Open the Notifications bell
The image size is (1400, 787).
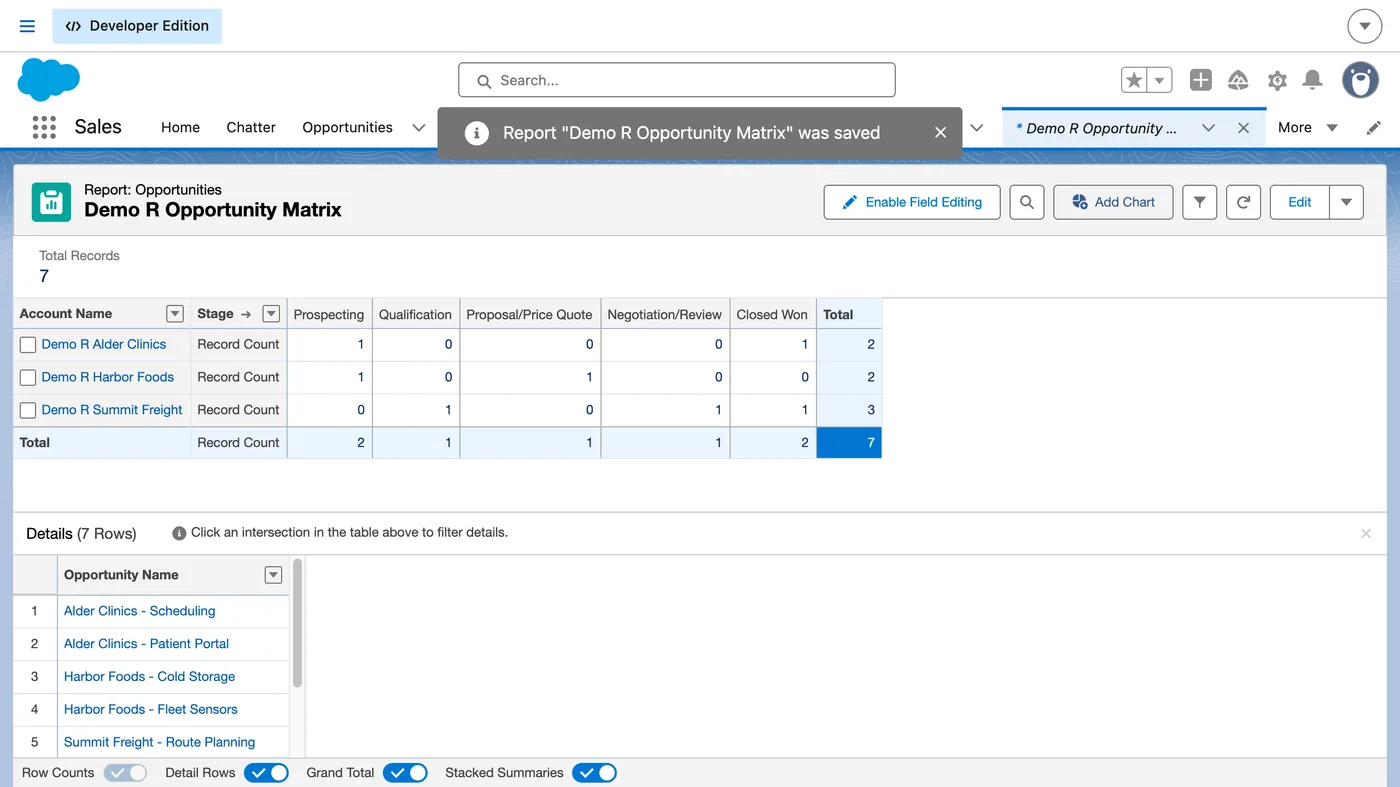[x=1313, y=80]
